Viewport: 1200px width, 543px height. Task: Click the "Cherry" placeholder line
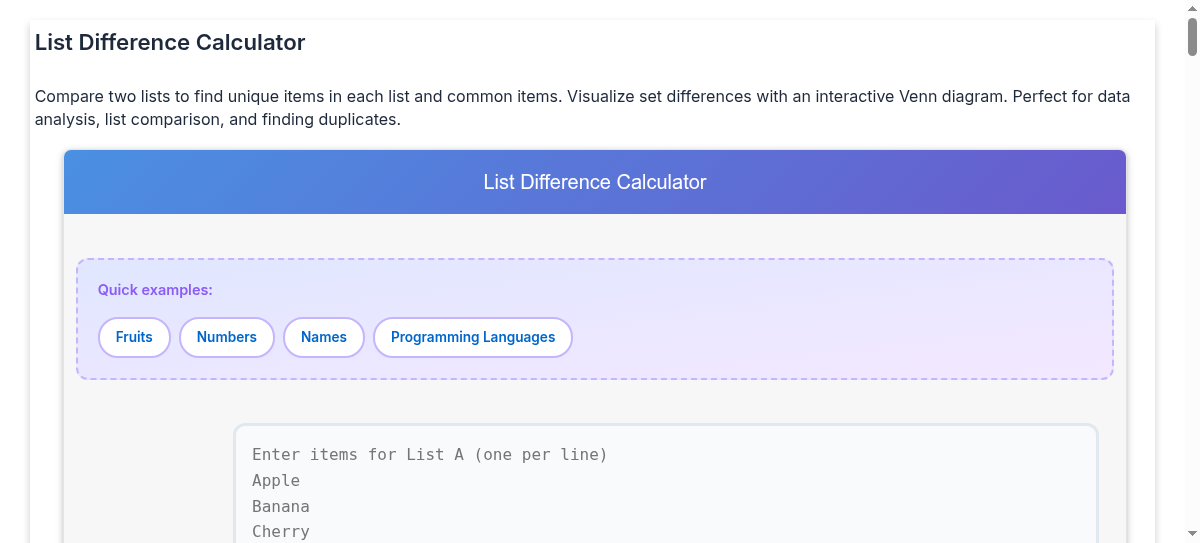coord(281,532)
